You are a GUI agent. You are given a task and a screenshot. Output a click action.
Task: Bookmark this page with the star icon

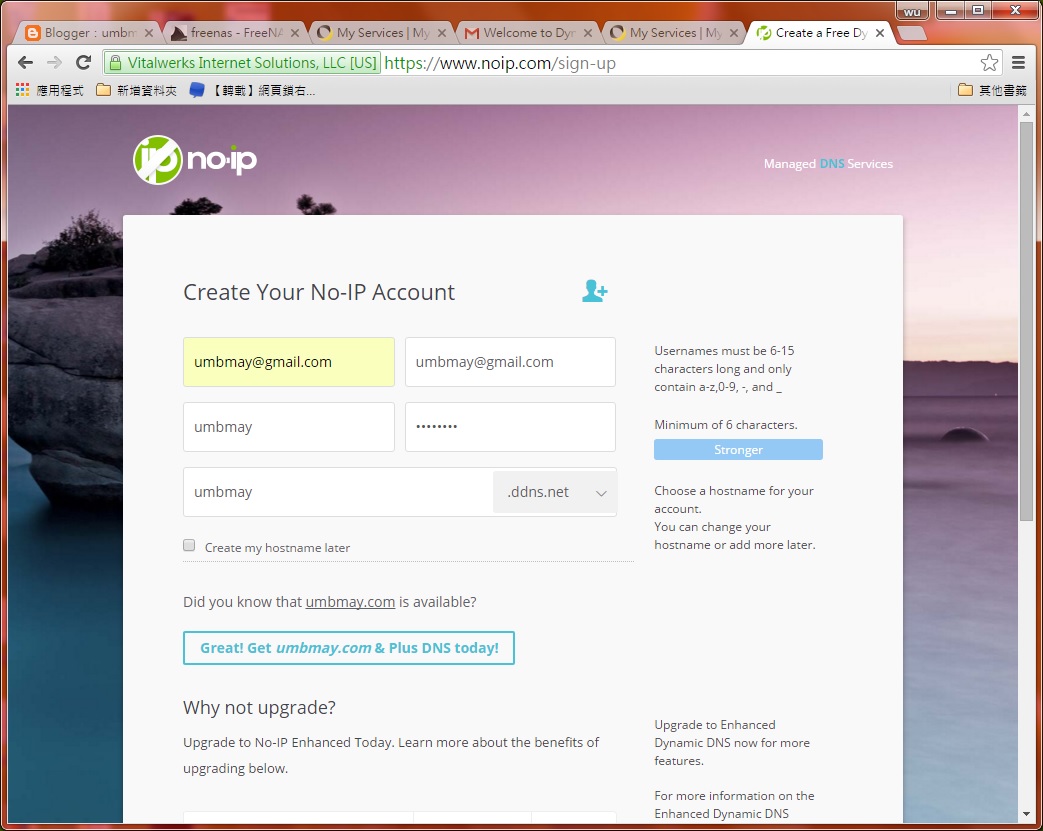pyautogui.click(x=989, y=63)
